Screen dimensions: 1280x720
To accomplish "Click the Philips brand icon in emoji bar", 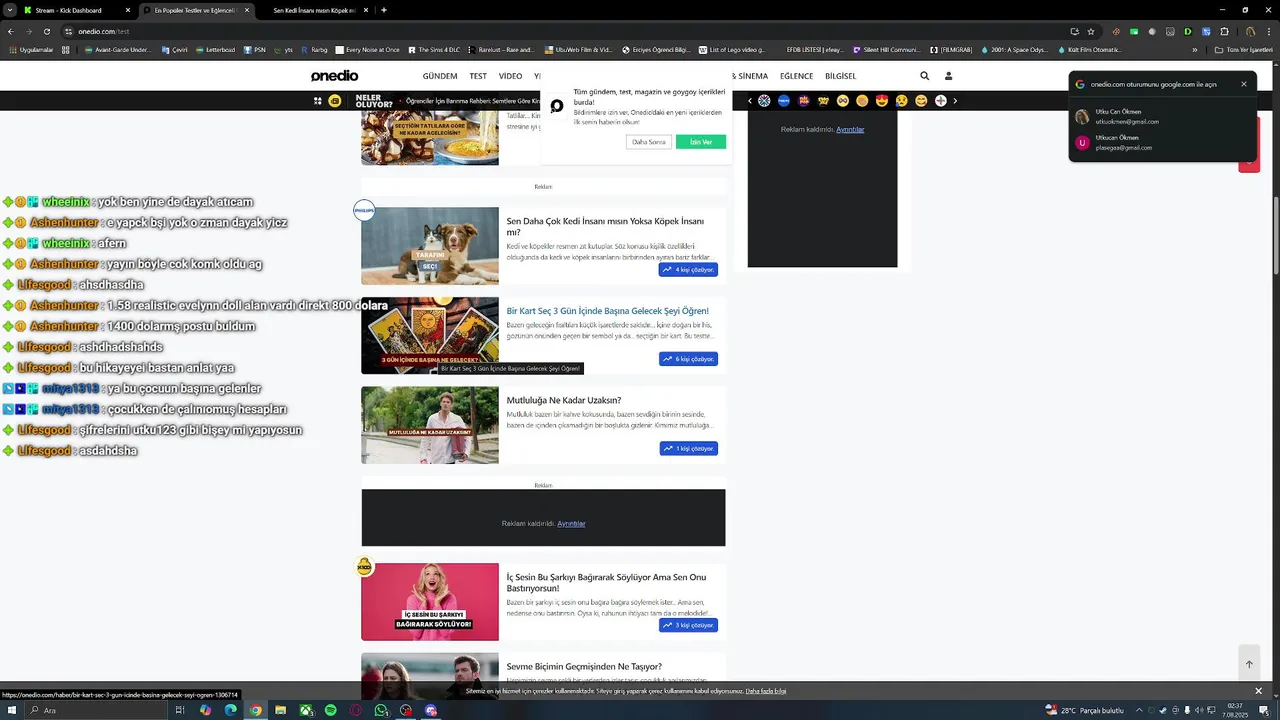I will pos(784,101).
